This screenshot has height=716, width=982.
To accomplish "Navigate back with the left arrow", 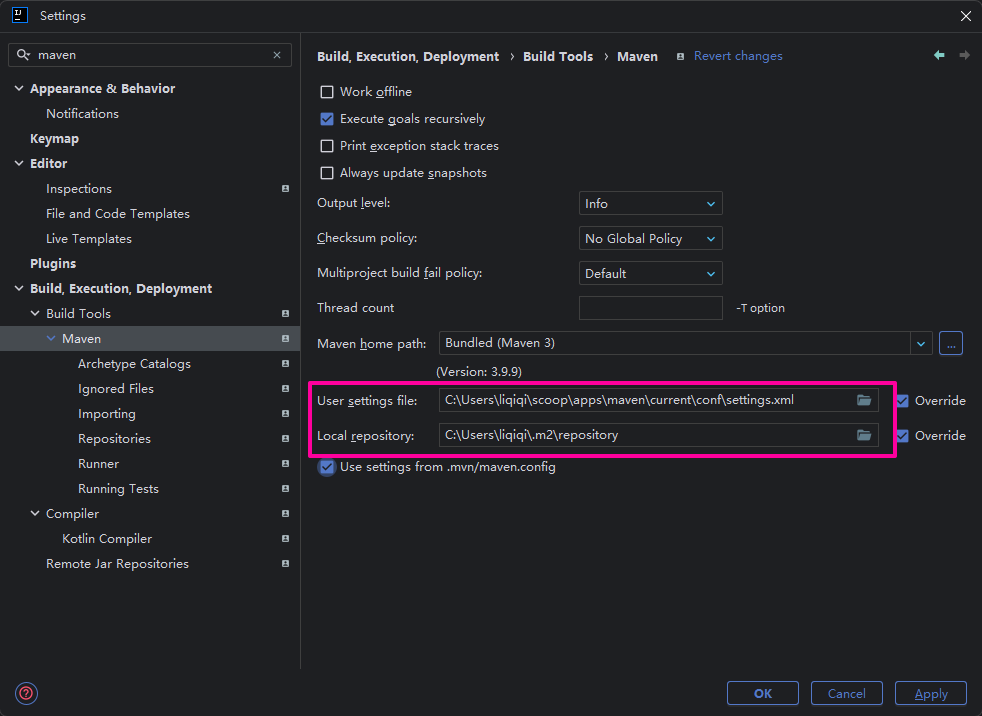I will pyautogui.click(x=939, y=56).
